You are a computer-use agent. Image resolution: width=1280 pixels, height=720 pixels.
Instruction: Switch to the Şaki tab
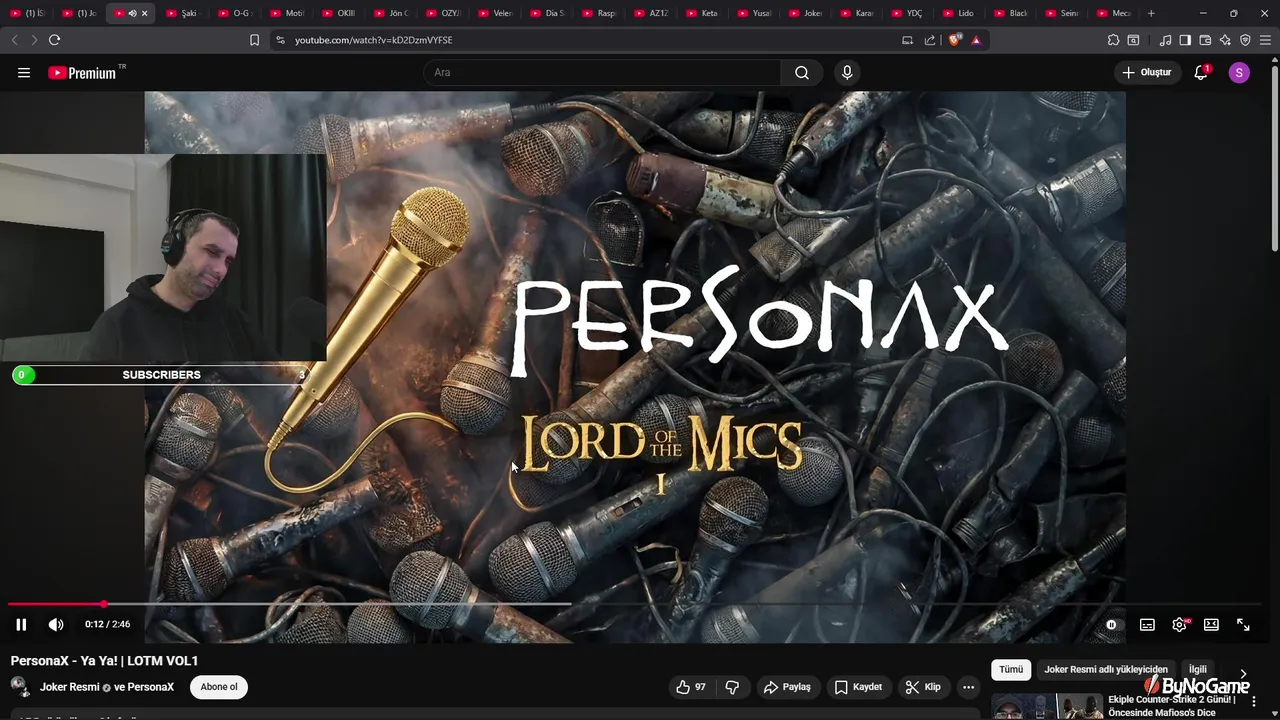coord(182,13)
